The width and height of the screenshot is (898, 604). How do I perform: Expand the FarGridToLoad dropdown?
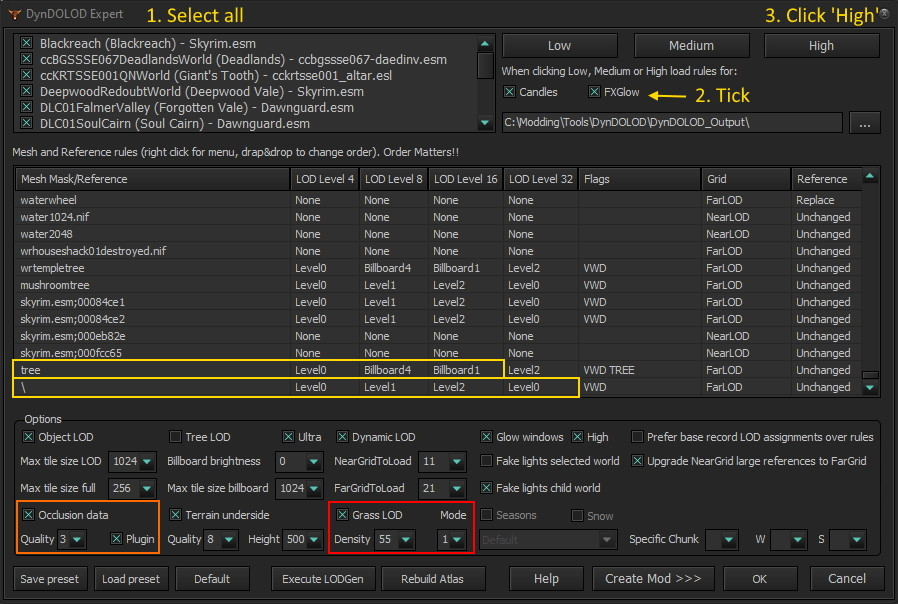tap(456, 488)
